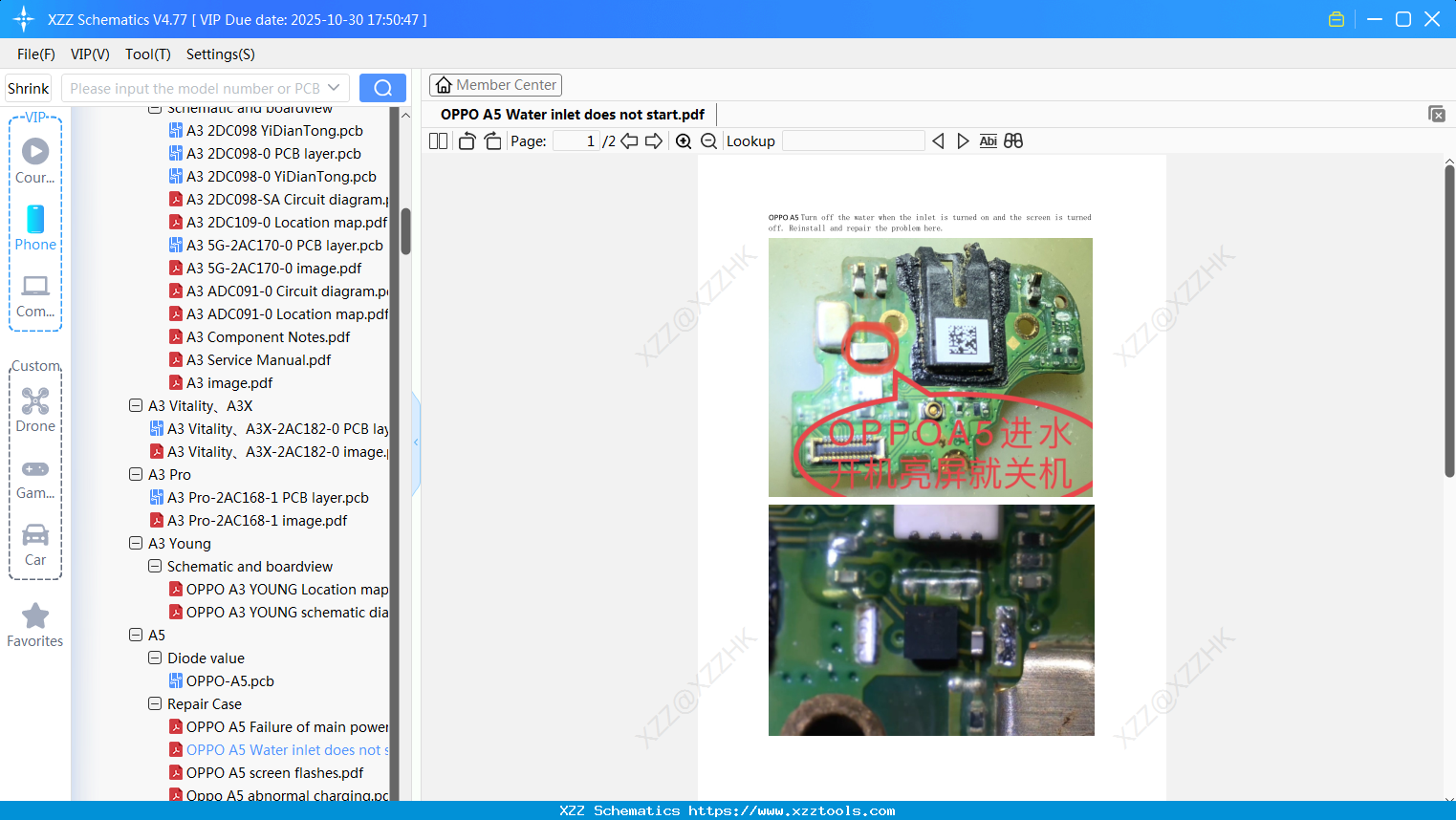Rotate the PDF page clockwise
The width and height of the screenshot is (1456, 820).
pos(492,141)
